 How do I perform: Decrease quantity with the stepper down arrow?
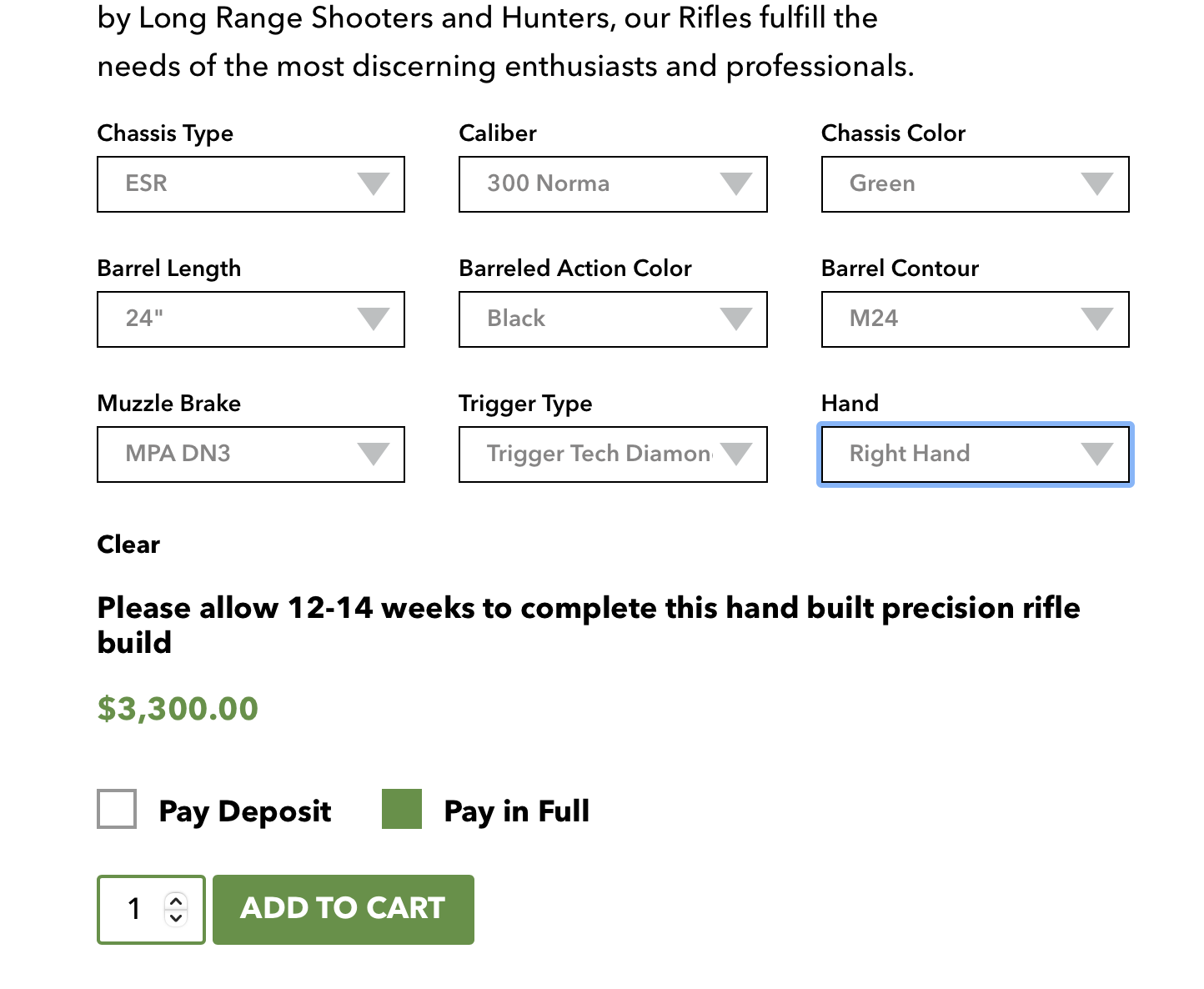(x=175, y=917)
